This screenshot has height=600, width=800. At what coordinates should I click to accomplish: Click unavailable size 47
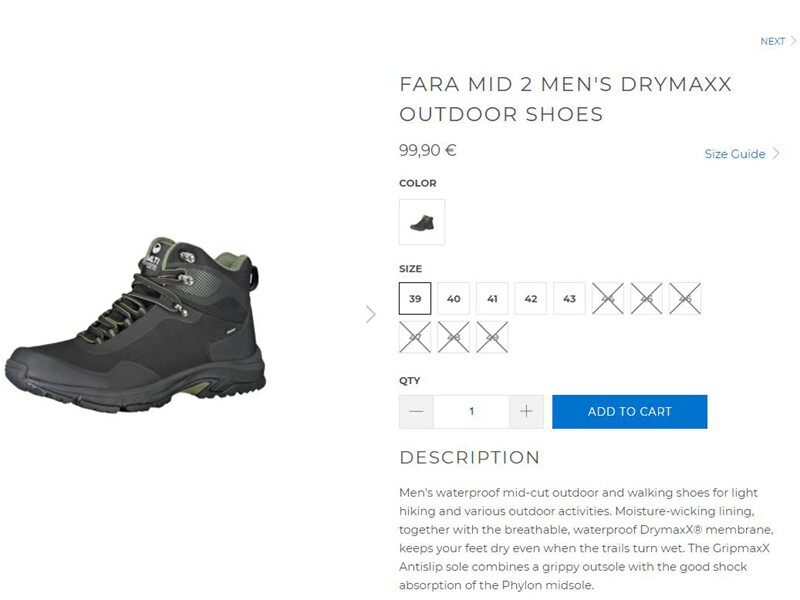(x=415, y=337)
